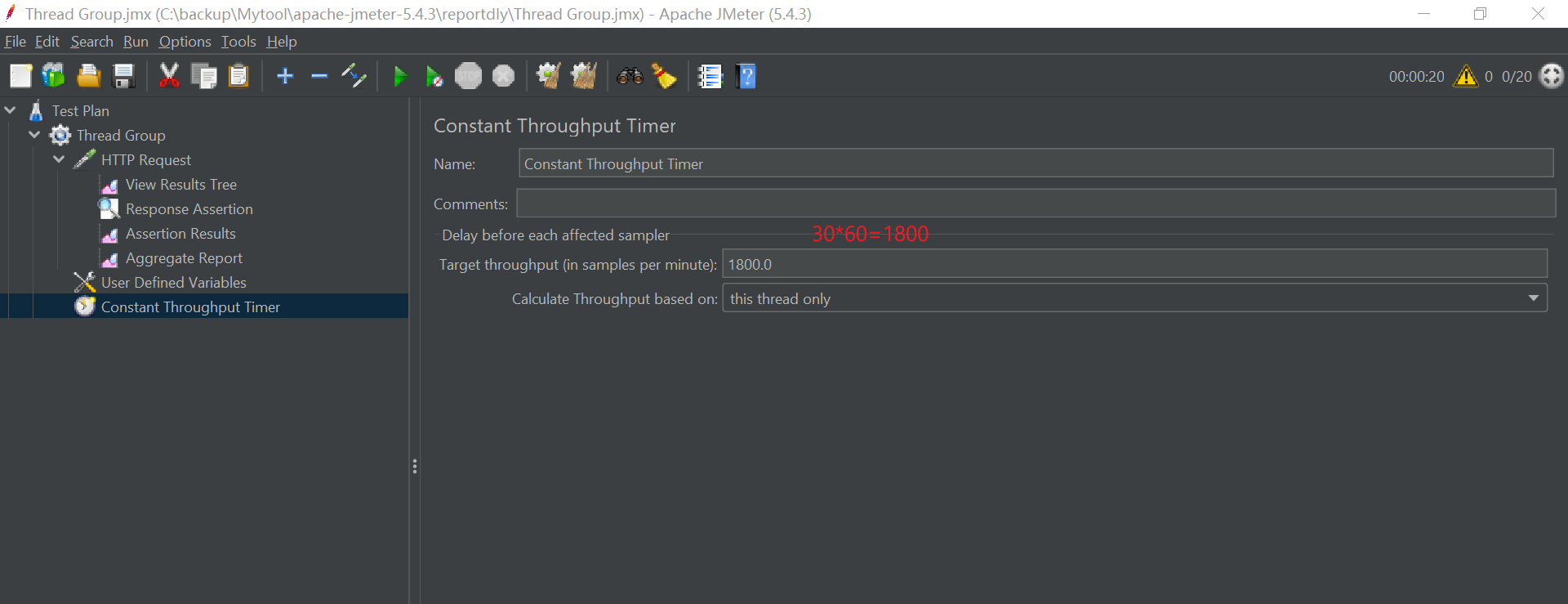
Task: Open the Help question mark icon
Action: 746,76
